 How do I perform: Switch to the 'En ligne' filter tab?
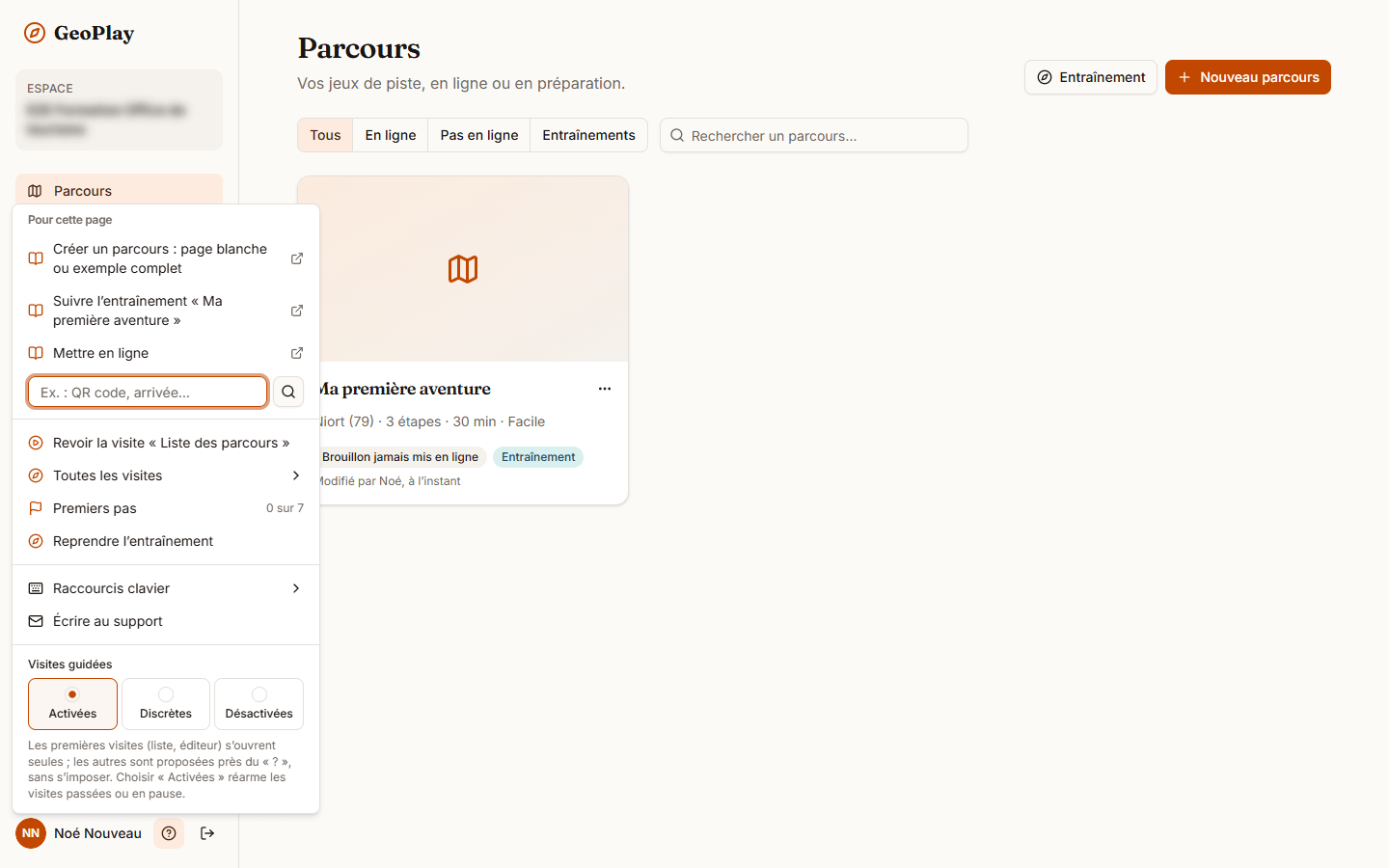(x=391, y=135)
